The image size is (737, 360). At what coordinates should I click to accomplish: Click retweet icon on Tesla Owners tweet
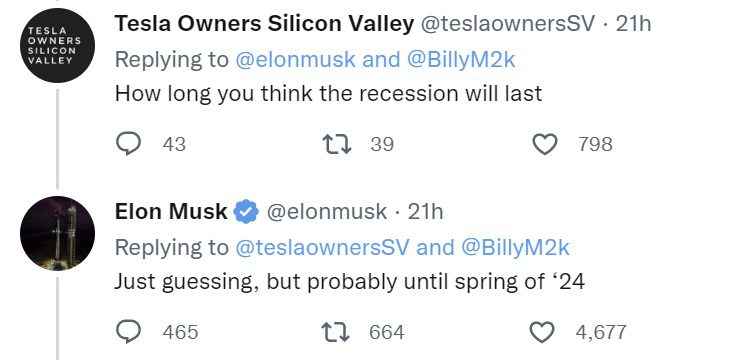point(337,144)
